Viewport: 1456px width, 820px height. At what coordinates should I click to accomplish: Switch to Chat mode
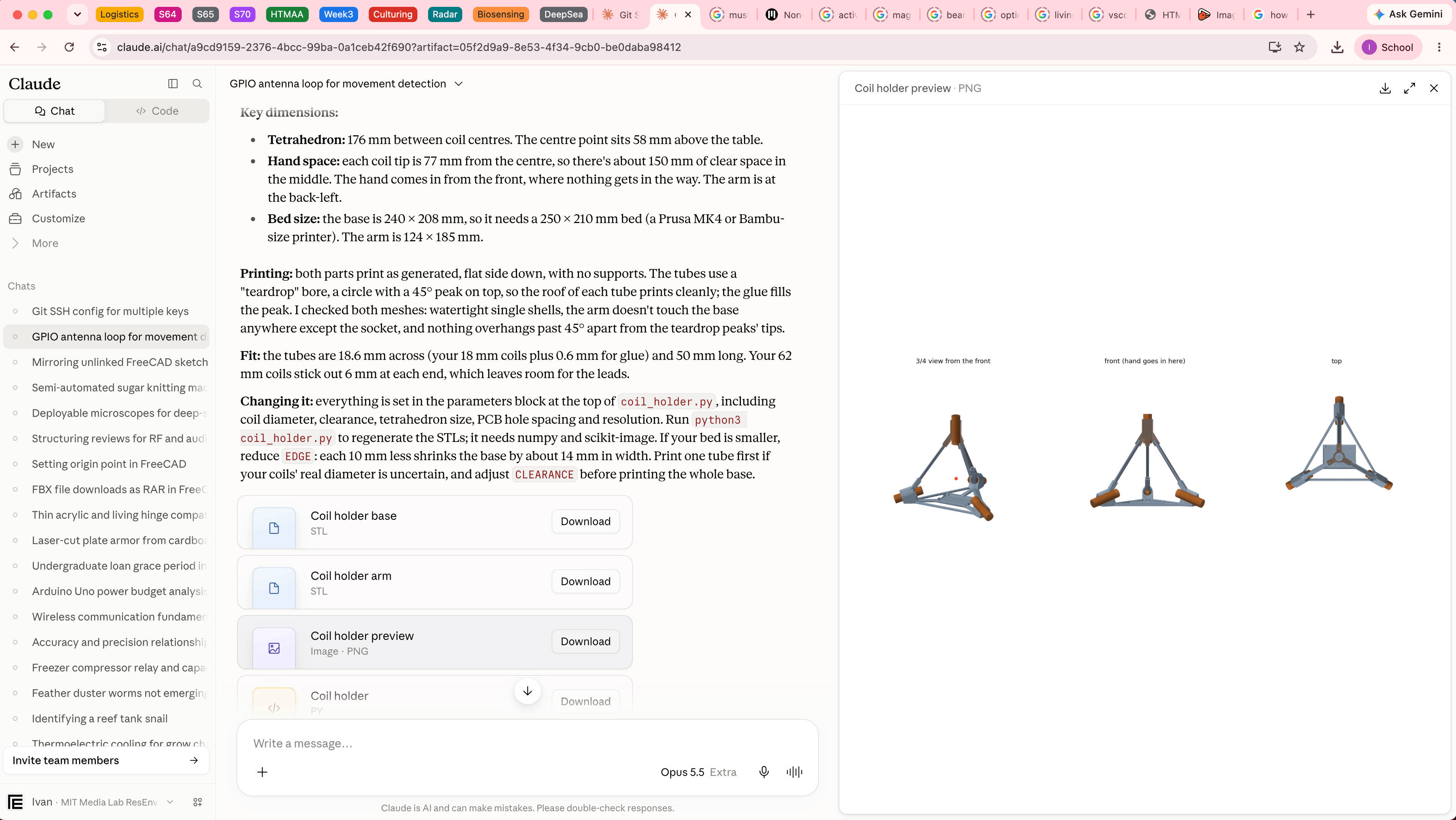[54, 111]
